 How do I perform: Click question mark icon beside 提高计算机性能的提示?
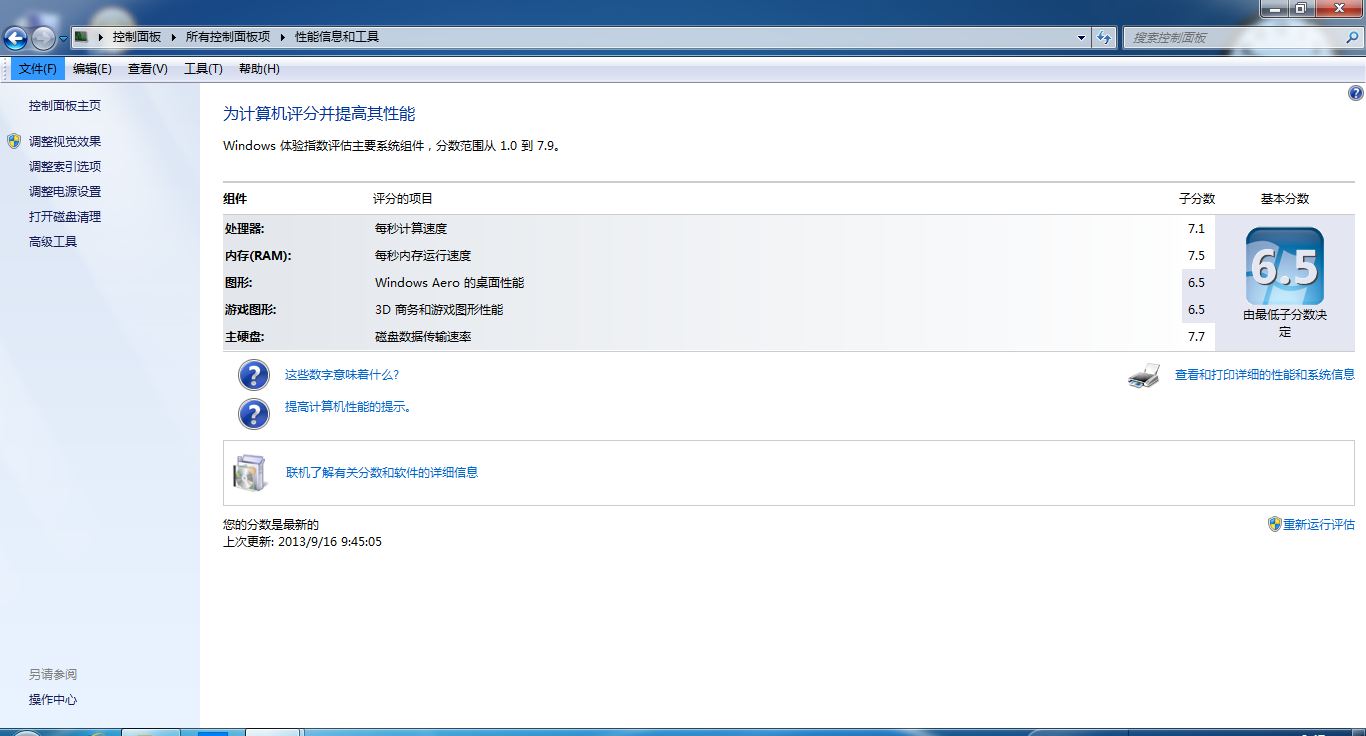[x=254, y=413]
